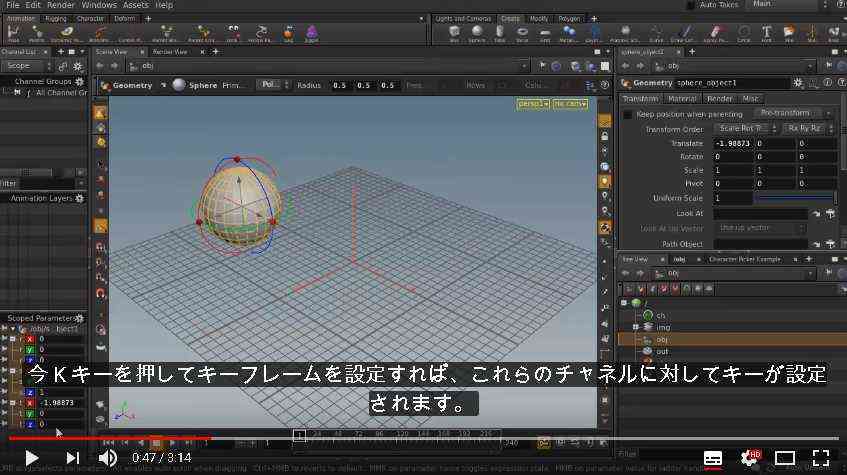Open the Scope dropdown in Channel List

26,66
